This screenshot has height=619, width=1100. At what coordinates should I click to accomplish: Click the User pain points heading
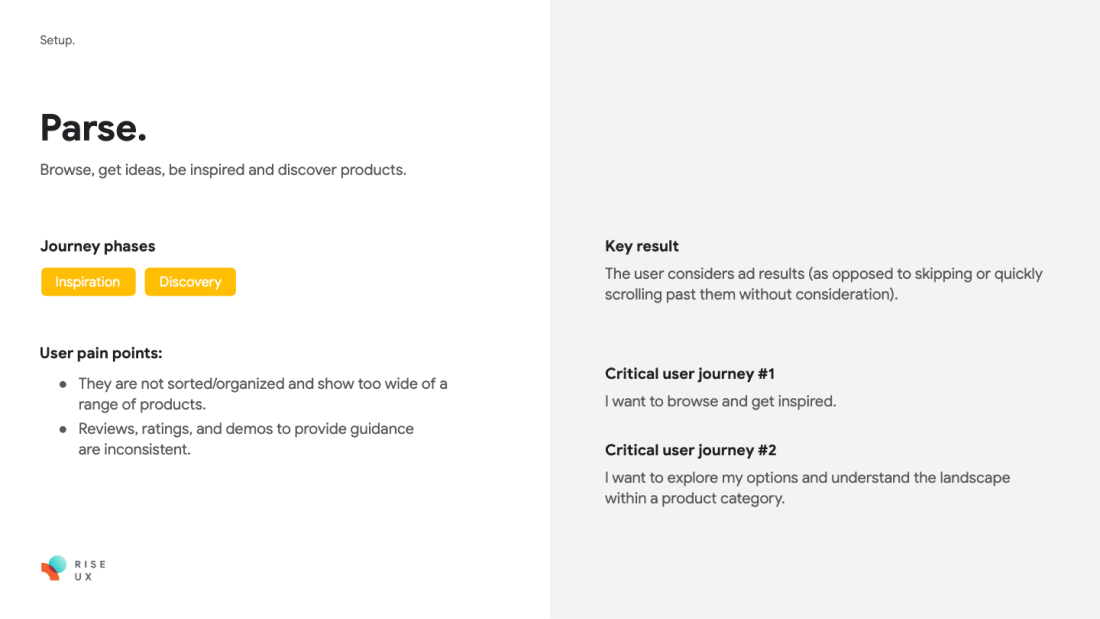(x=101, y=353)
